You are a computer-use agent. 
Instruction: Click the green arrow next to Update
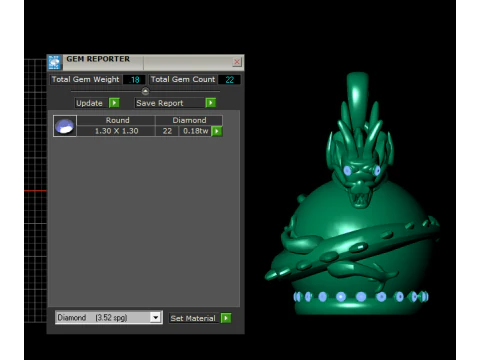coord(114,103)
